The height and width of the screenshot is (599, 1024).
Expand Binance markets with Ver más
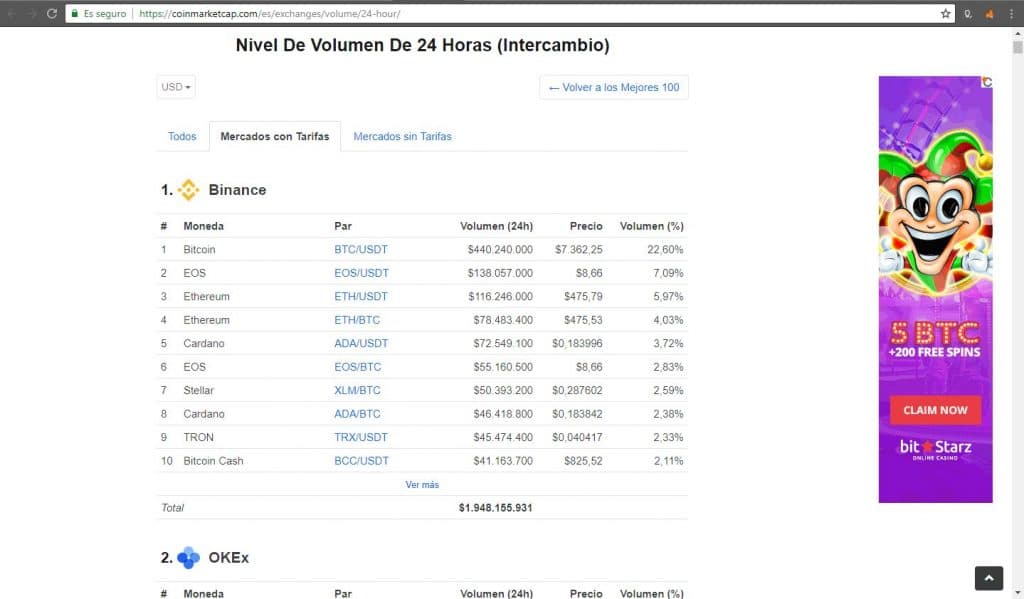pos(422,484)
